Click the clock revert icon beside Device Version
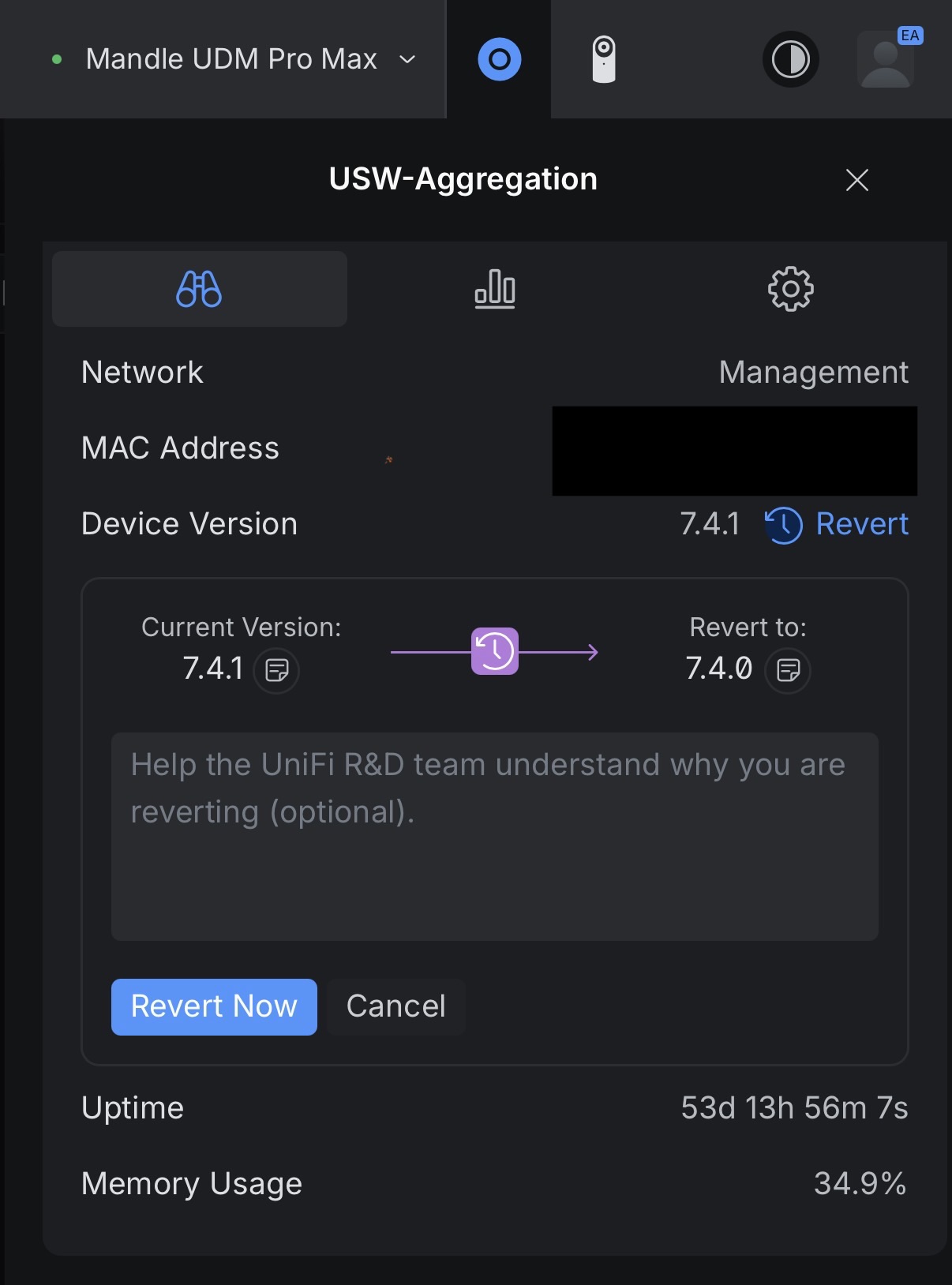 coord(783,525)
